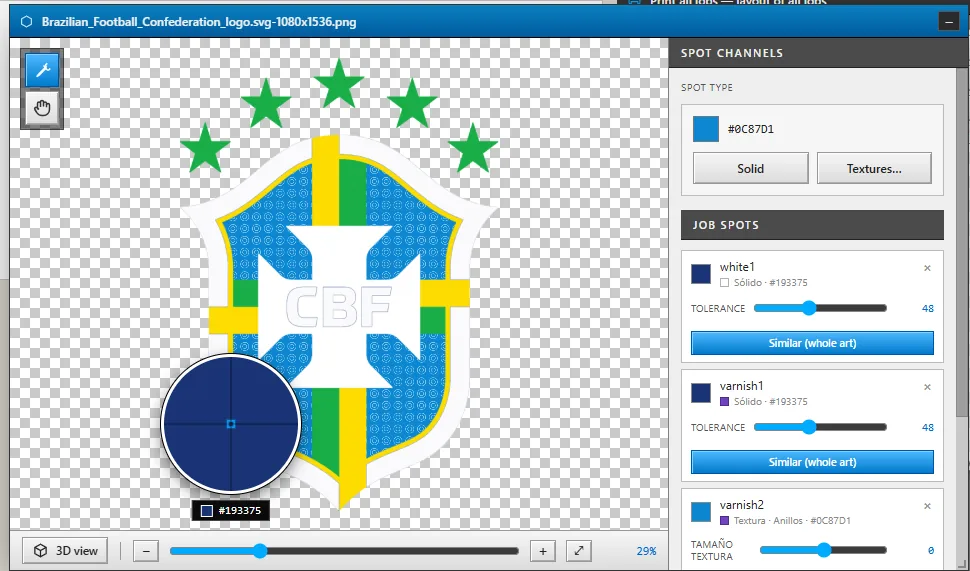
Task: Select the hand pan tool
Action: [x=42, y=109]
